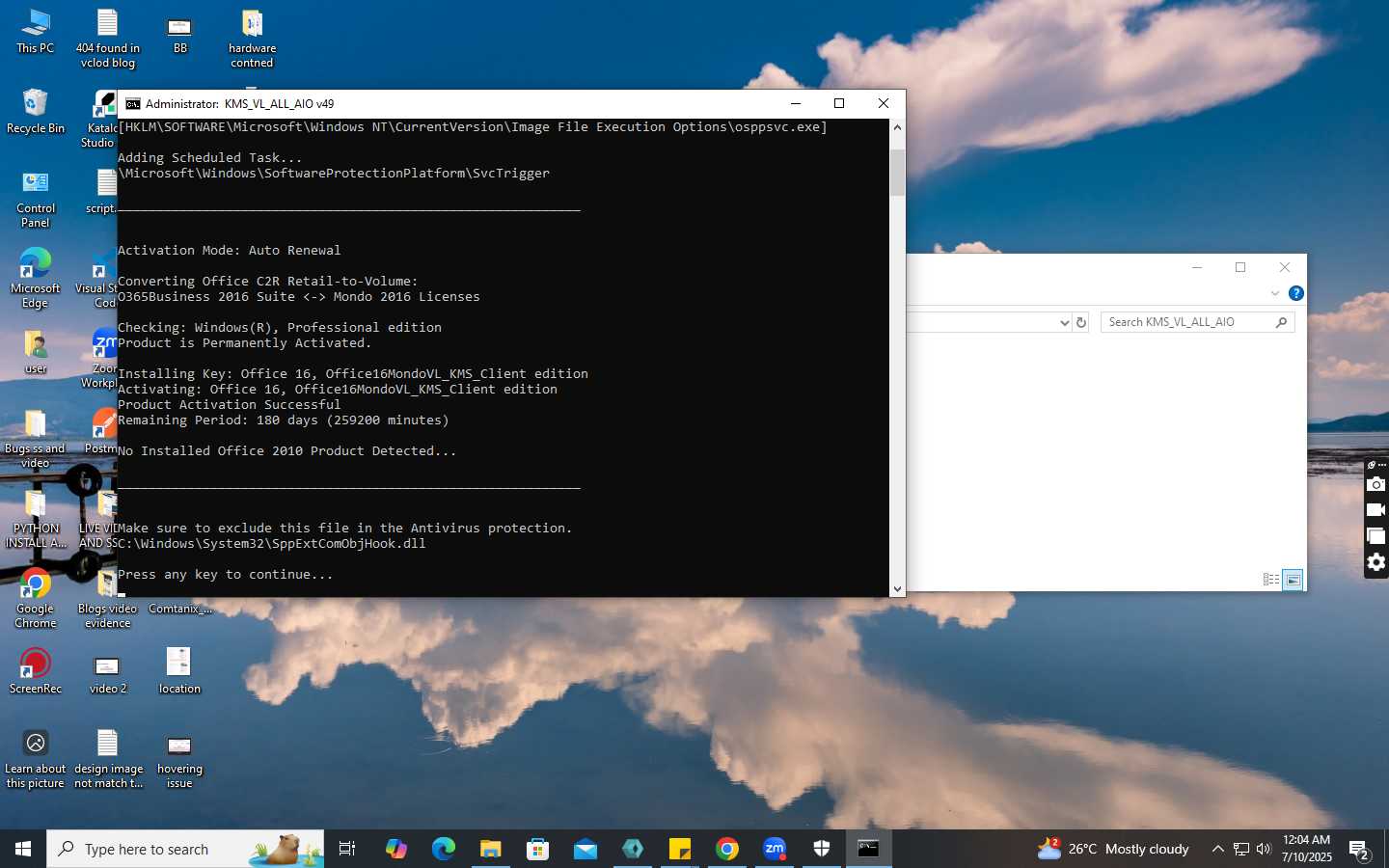Expand the File Explorer ribbon chevron
The width and height of the screenshot is (1389, 868).
click(x=1275, y=293)
